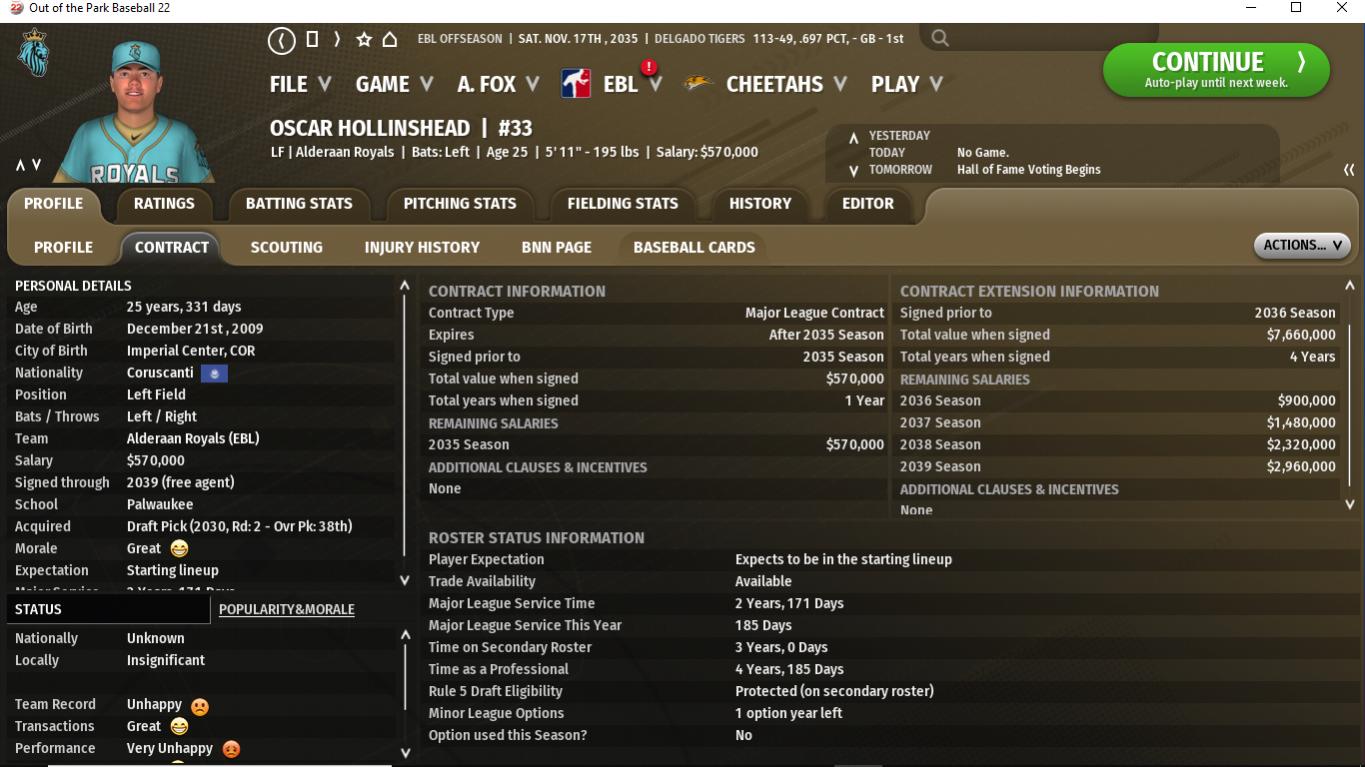Open the GAME menu dropdown
Screen dimensions: 1365x767
click(x=395, y=84)
